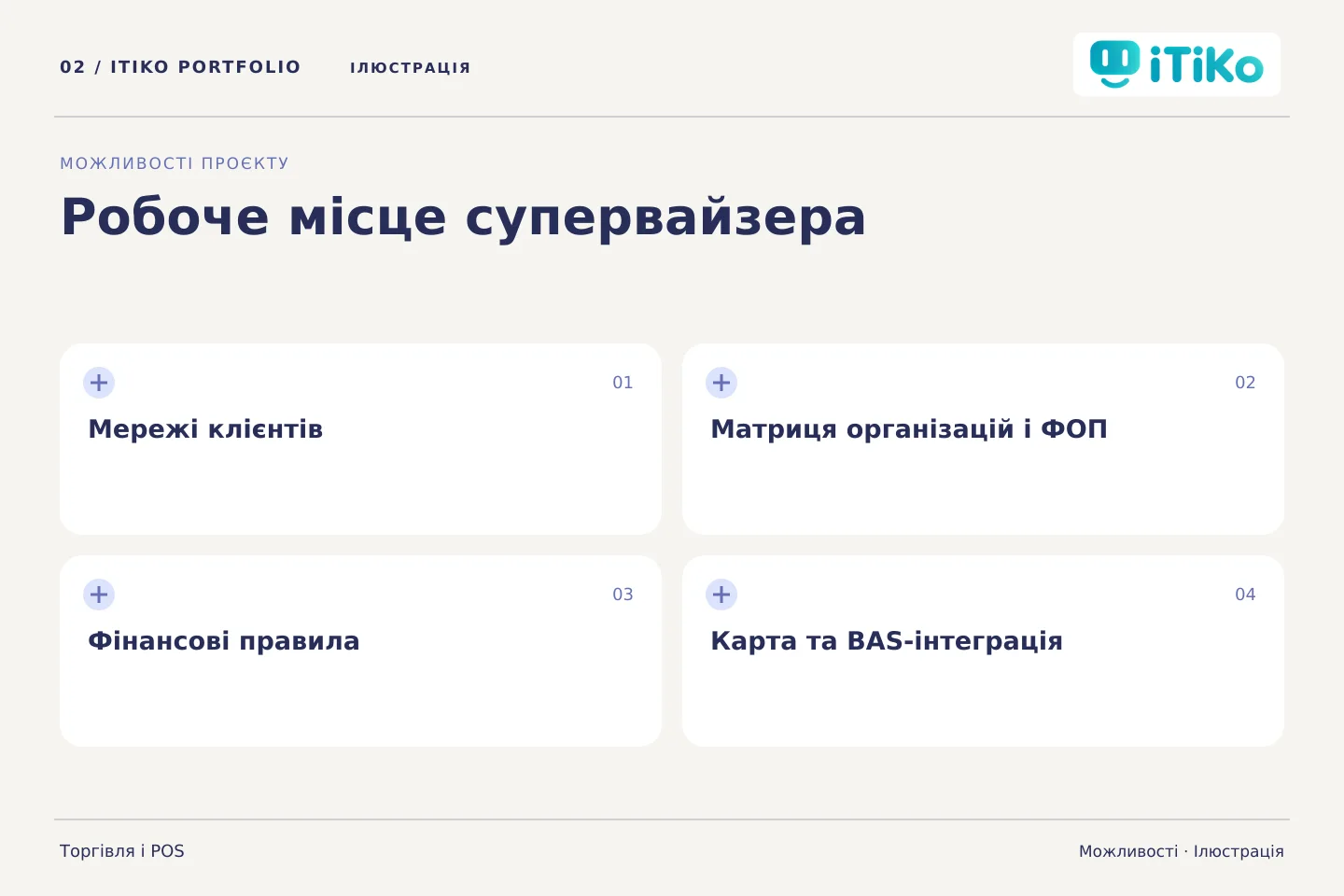
Task: Click card number 02
Action: click(1245, 383)
